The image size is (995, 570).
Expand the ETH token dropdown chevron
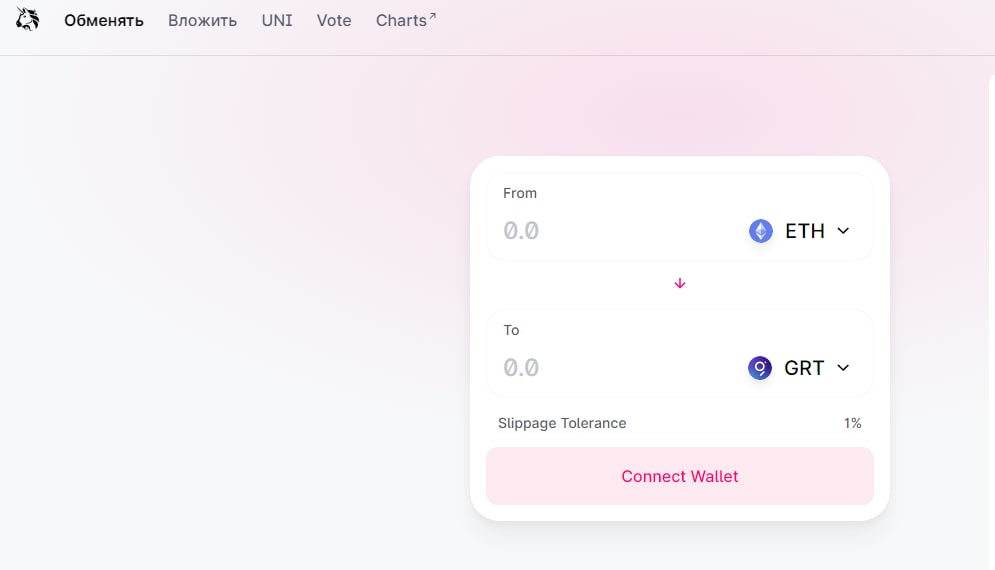point(843,231)
